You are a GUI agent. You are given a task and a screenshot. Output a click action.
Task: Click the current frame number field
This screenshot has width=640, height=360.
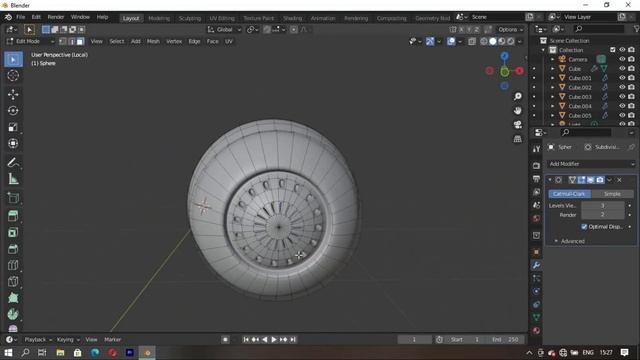pyautogui.click(x=414, y=340)
